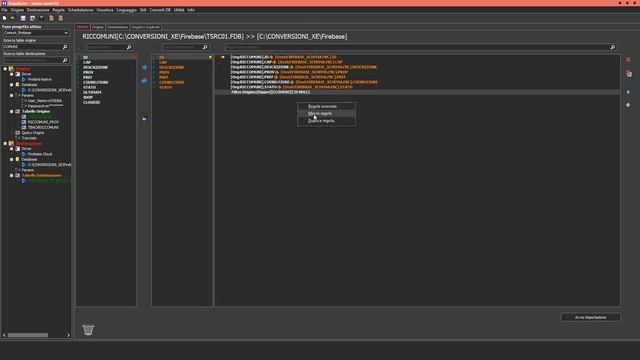Image resolution: width=640 pixels, height=360 pixels.
Task: Click icon next to RICCOMUNI_PROV table
Action: coord(24,122)
